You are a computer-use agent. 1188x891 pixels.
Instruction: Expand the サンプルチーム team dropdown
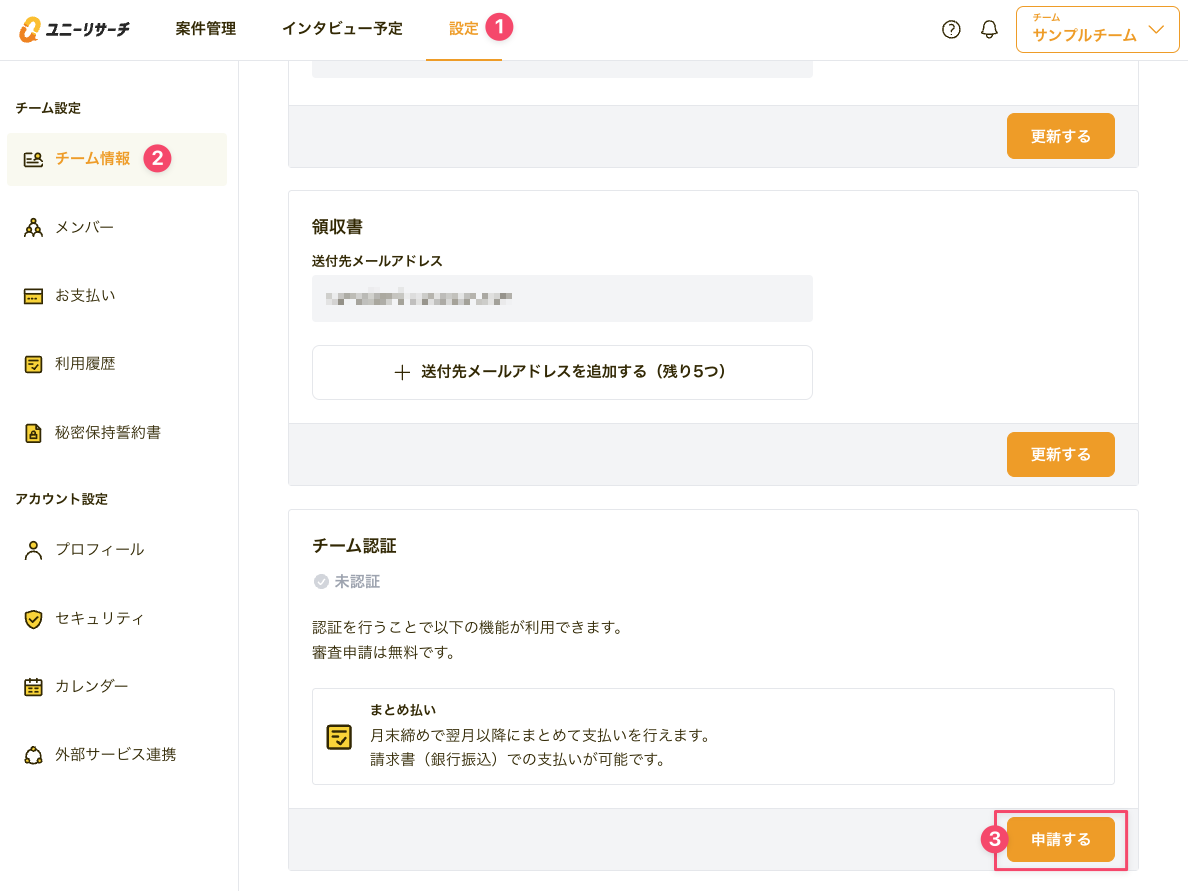click(1097, 30)
